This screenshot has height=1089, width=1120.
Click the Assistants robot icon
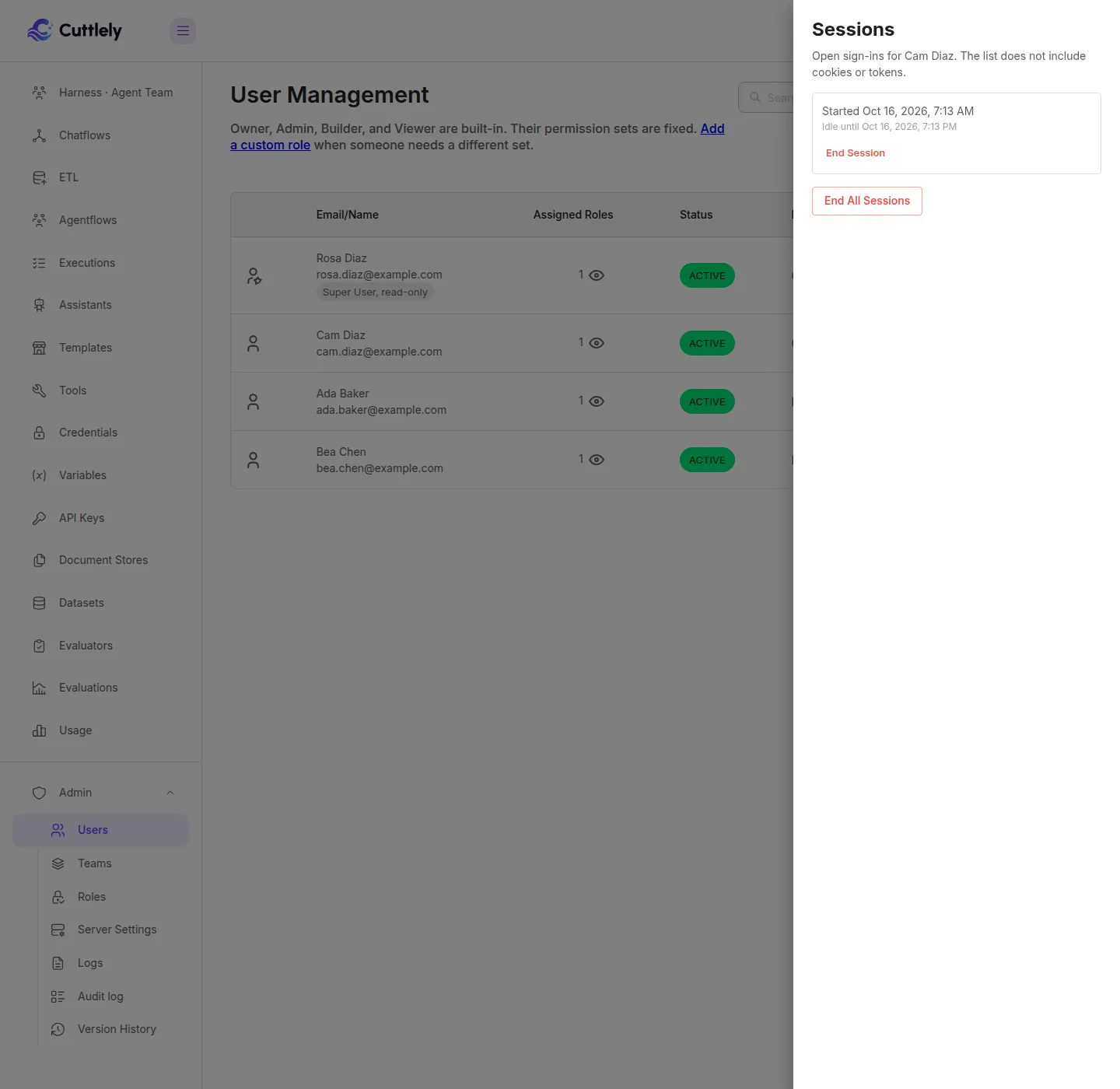click(39, 305)
